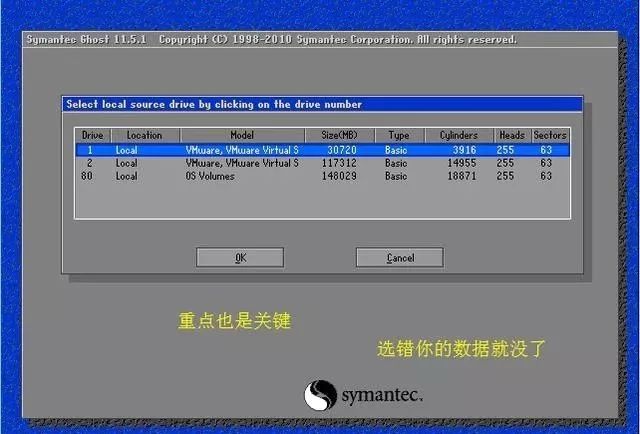
Task: Click the Sectors column header
Action: click(550, 135)
